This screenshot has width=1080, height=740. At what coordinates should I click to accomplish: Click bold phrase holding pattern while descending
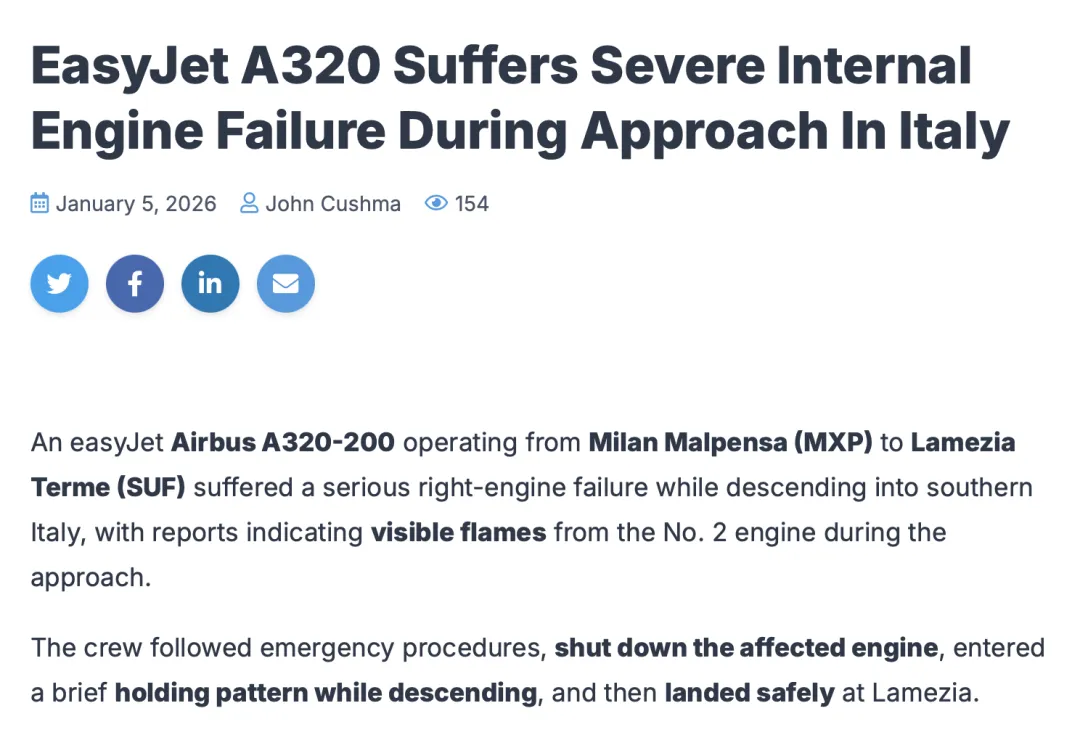pyautogui.click(x=326, y=692)
